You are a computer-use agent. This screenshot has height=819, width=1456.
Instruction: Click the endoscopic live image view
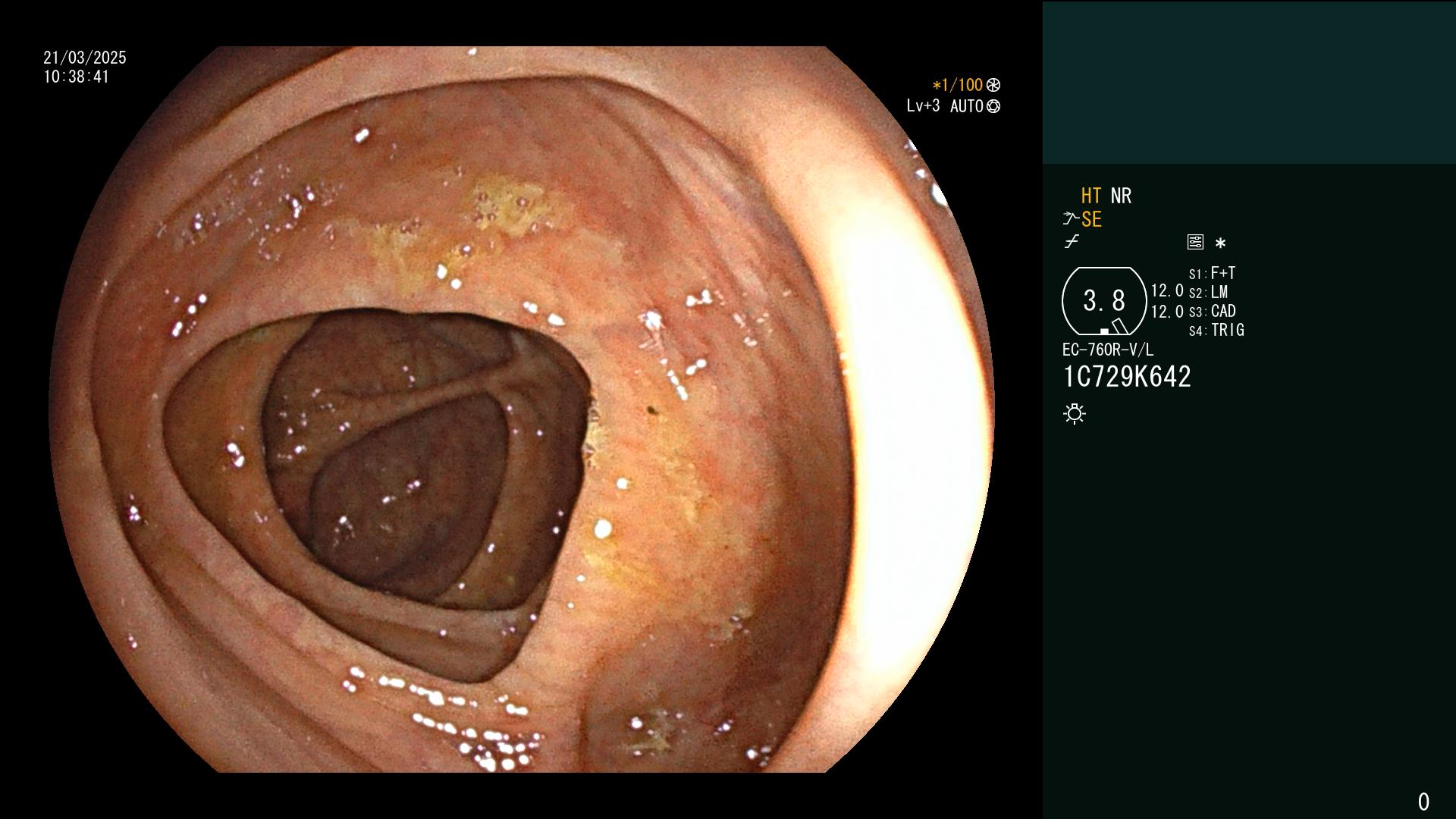(x=522, y=409)
